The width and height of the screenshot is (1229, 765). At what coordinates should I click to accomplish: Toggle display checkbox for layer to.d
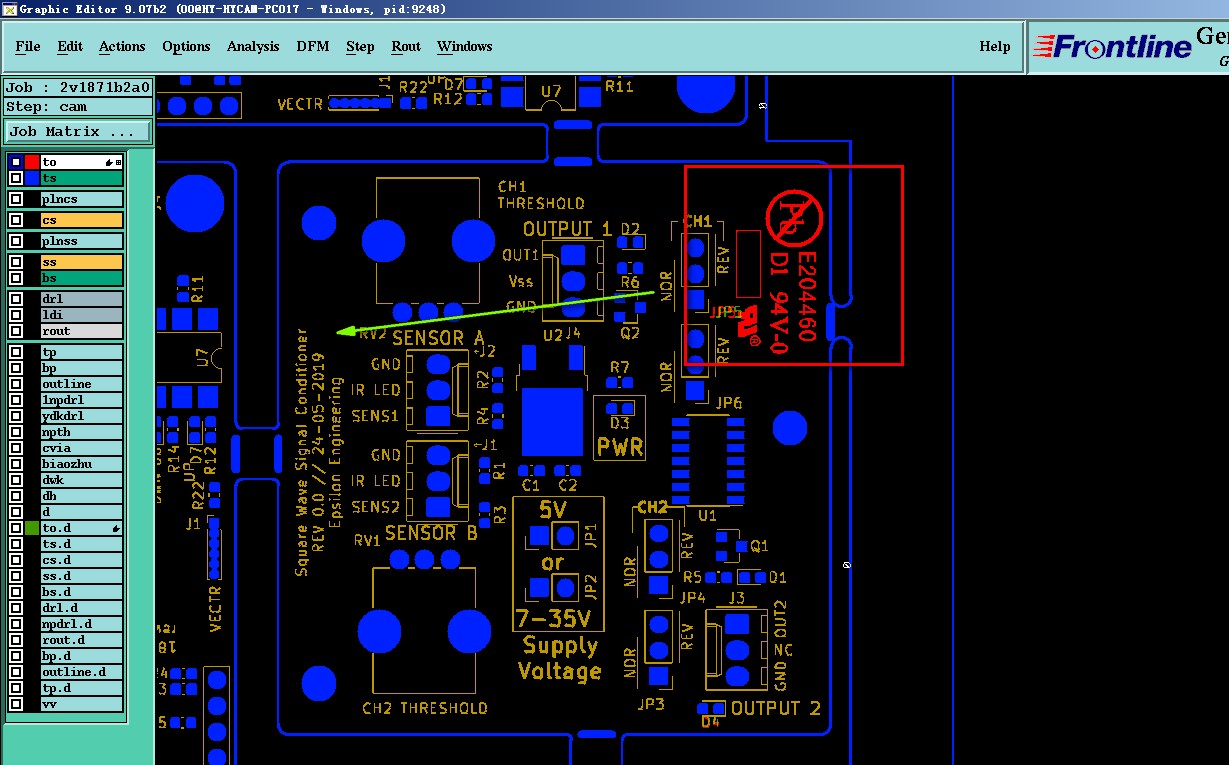[x=16, y=528]
